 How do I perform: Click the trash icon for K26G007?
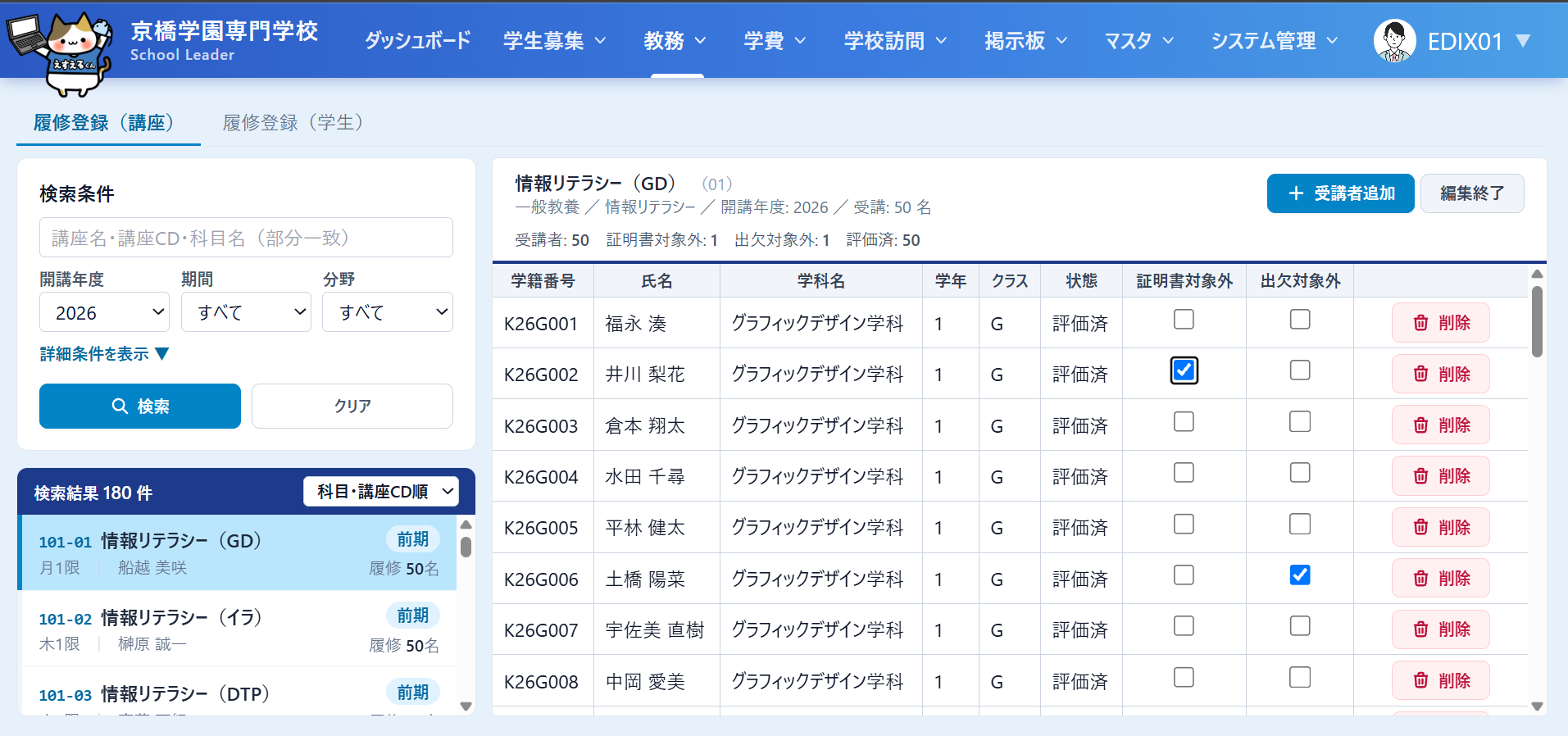(x=1420, y=629)
